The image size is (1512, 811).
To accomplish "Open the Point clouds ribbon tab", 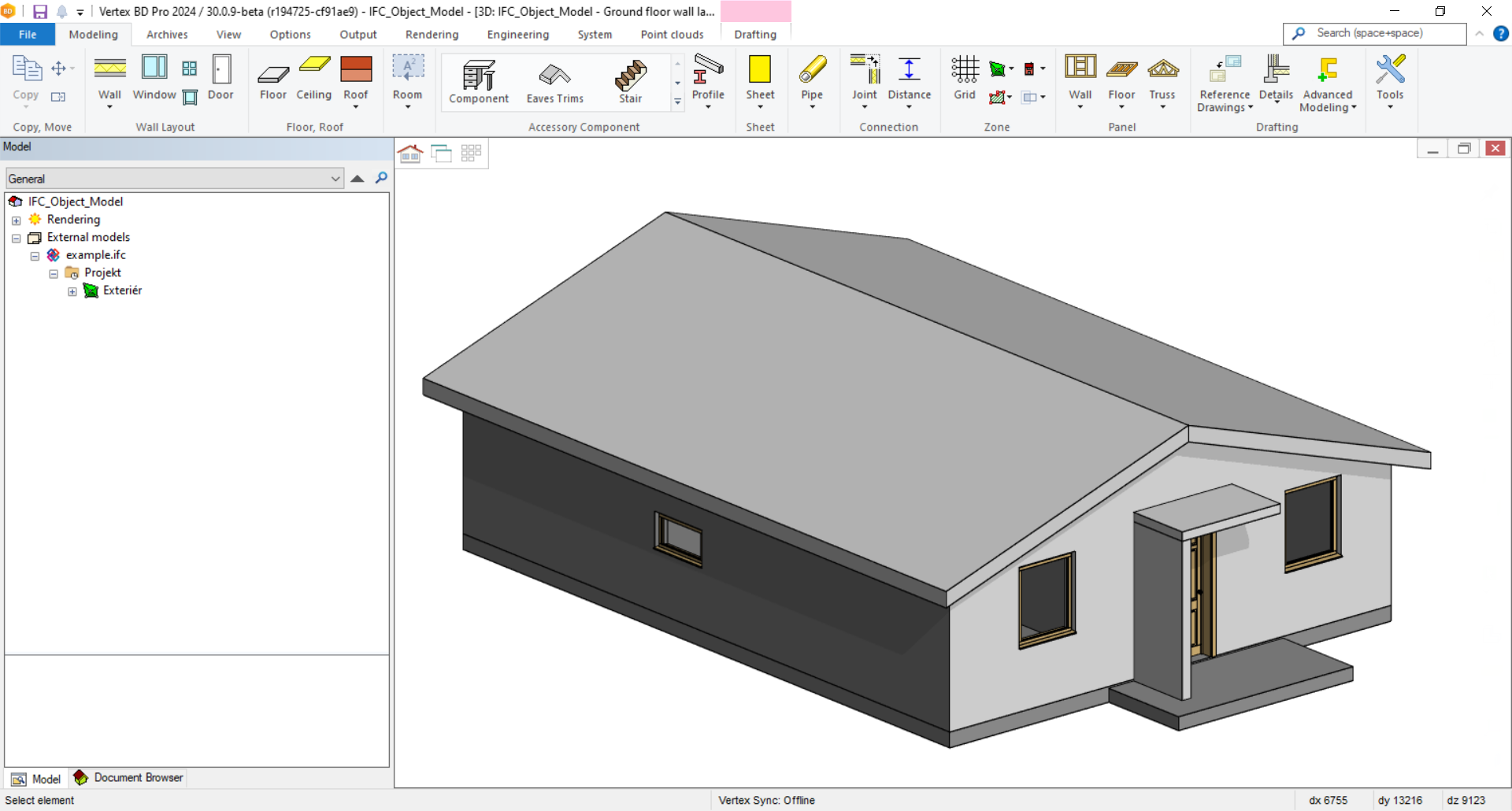I will click(x=672, y=35).
